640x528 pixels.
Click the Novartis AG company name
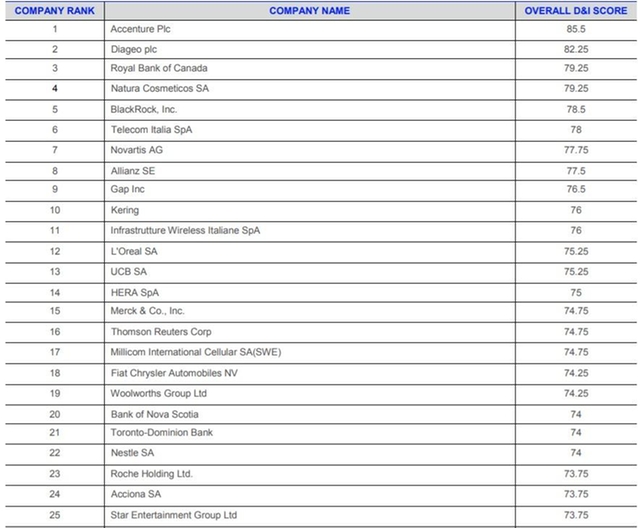[136, 150]
